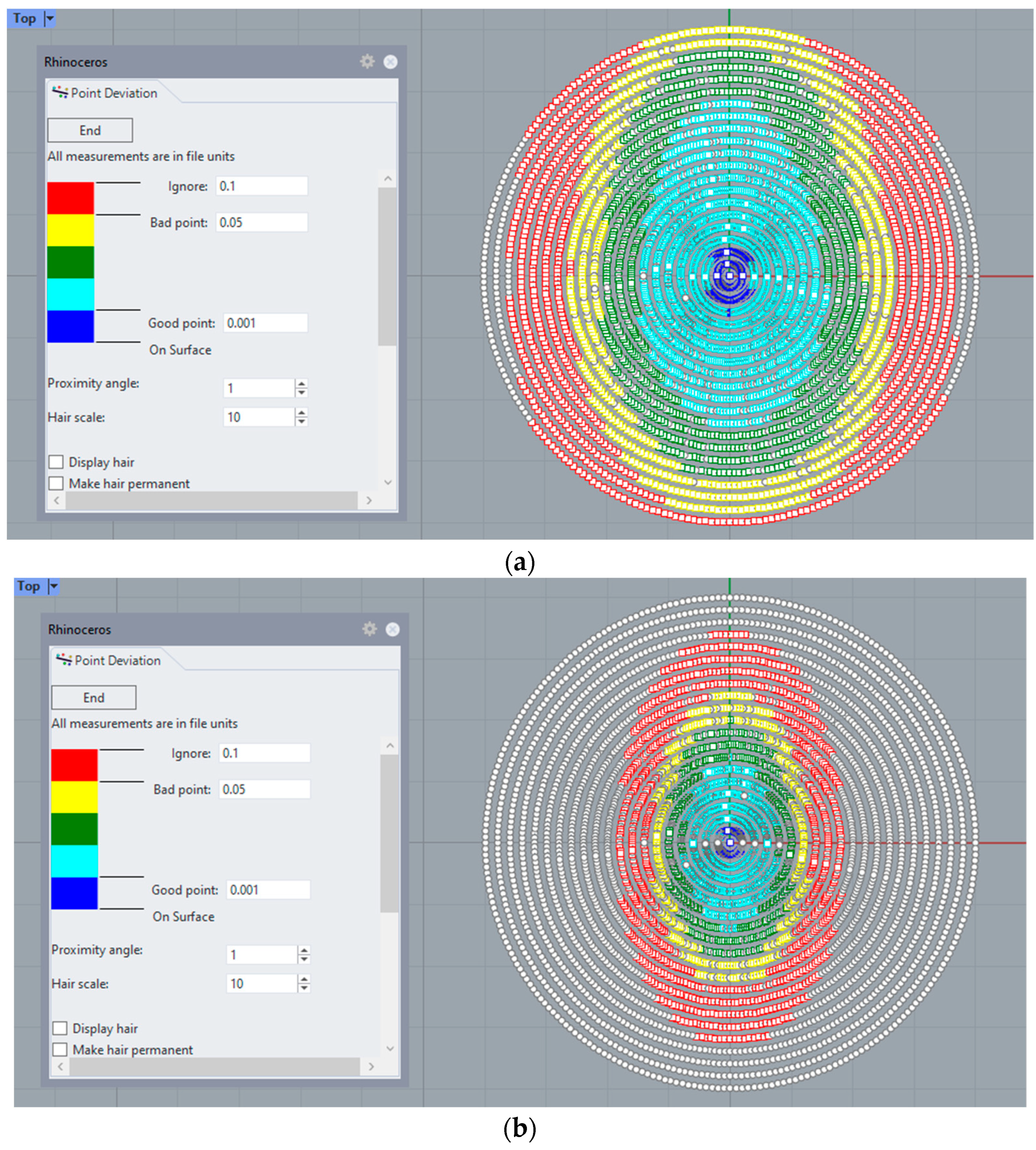The width and height of the screenshot is (1036, 1150).
Task: Open lower Top viewport dropdown arrow
Action: tap(54, 586)
